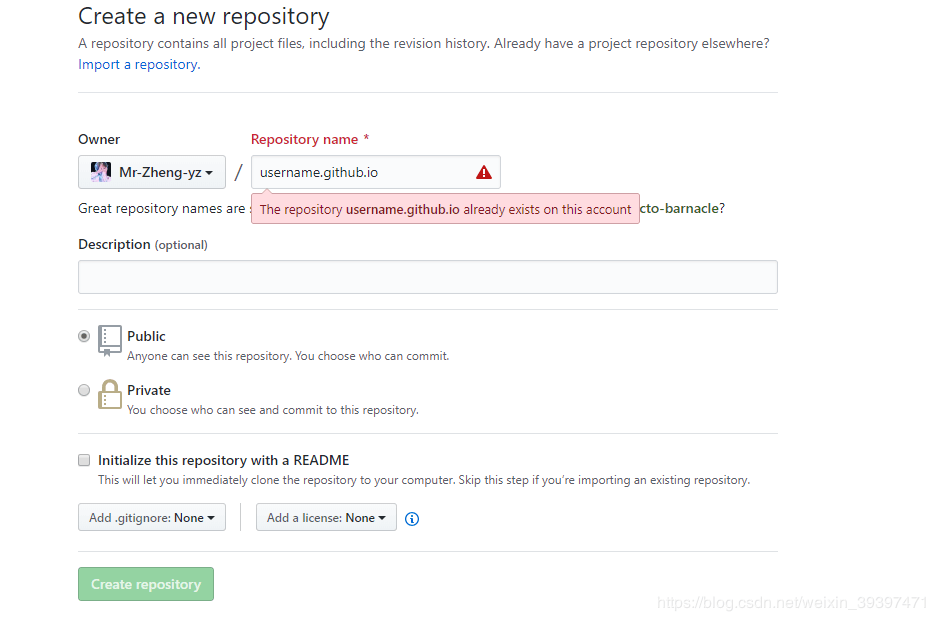Click the blue license info icon
The height and width of the screenshot is (621, 935).
(x=411, y=519)
